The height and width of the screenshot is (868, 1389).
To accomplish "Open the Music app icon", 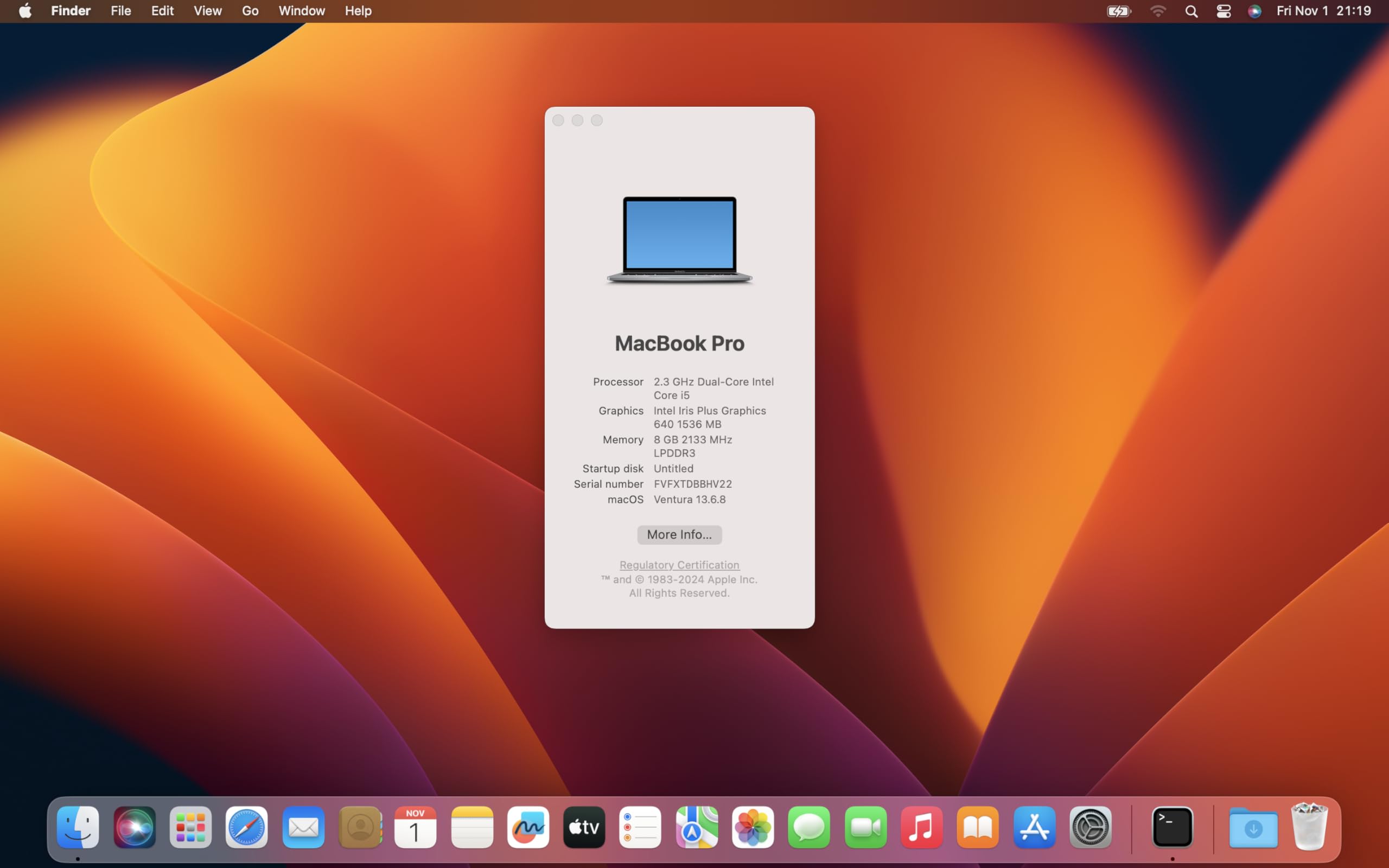I will [x=922, y=827].
